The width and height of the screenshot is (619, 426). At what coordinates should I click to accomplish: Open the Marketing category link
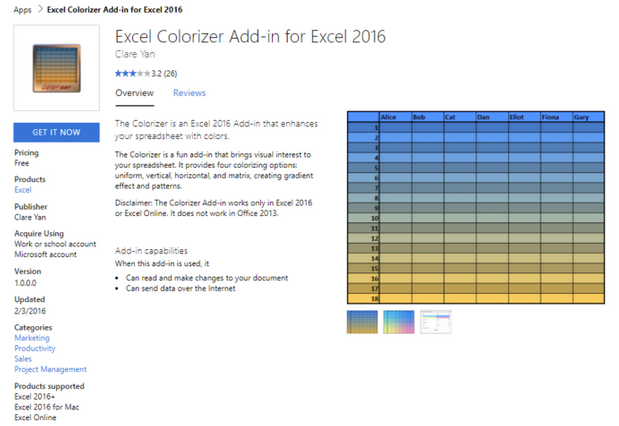click(32, 338)
